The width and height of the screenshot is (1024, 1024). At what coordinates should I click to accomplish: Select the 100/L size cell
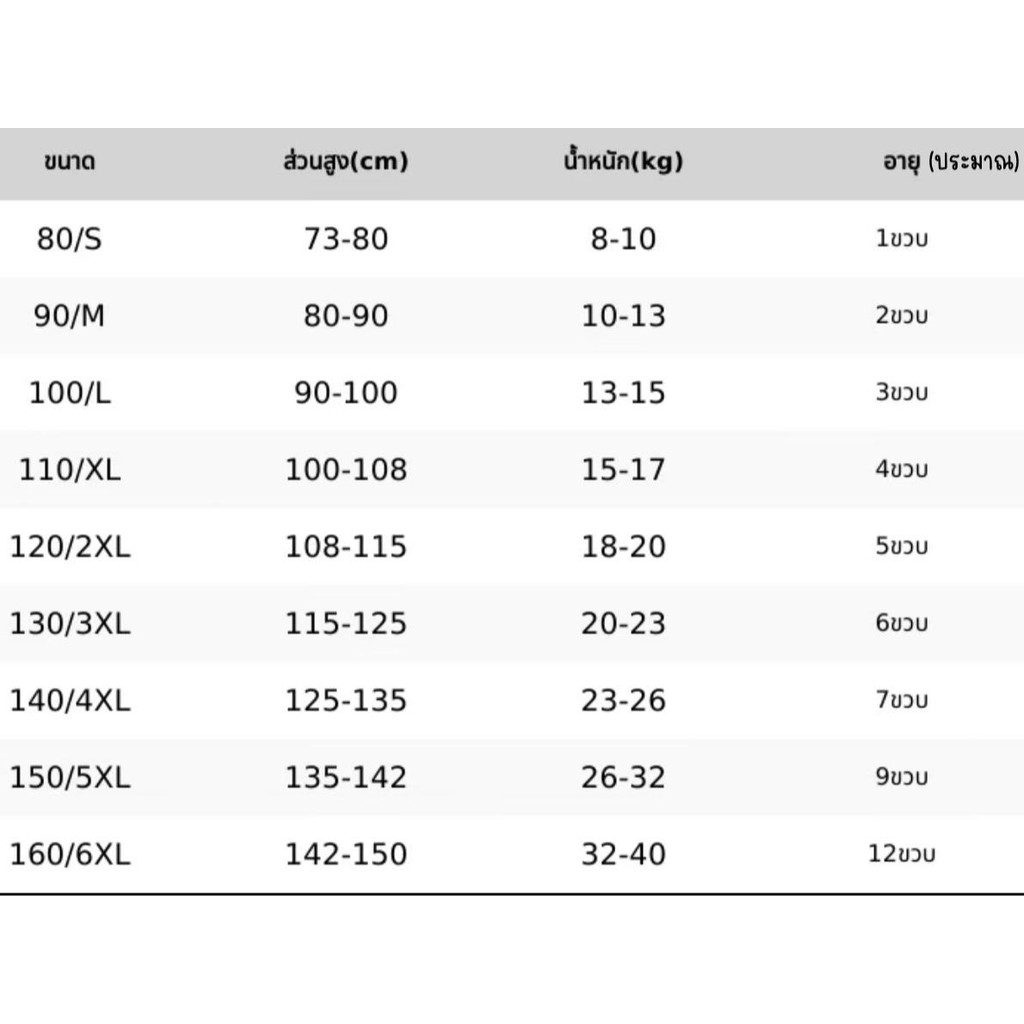[69, 393]
